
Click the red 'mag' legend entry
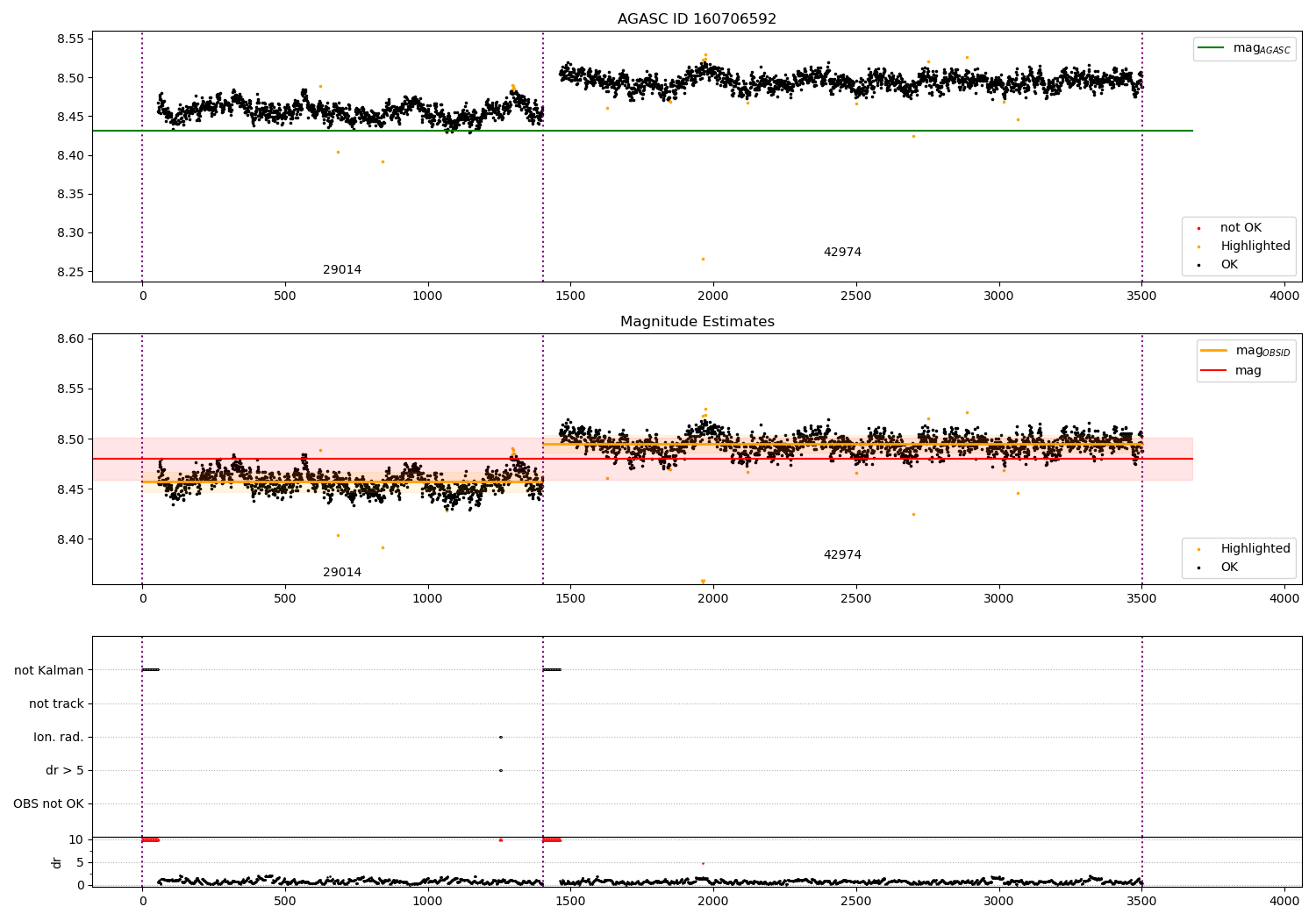pos(1231,370)
